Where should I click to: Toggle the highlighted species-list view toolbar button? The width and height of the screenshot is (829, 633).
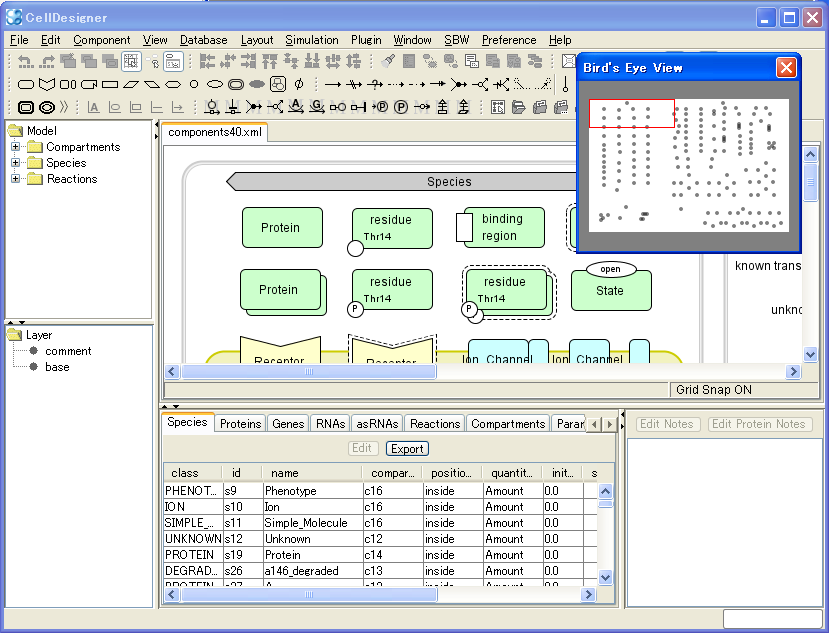pos(173,62)
